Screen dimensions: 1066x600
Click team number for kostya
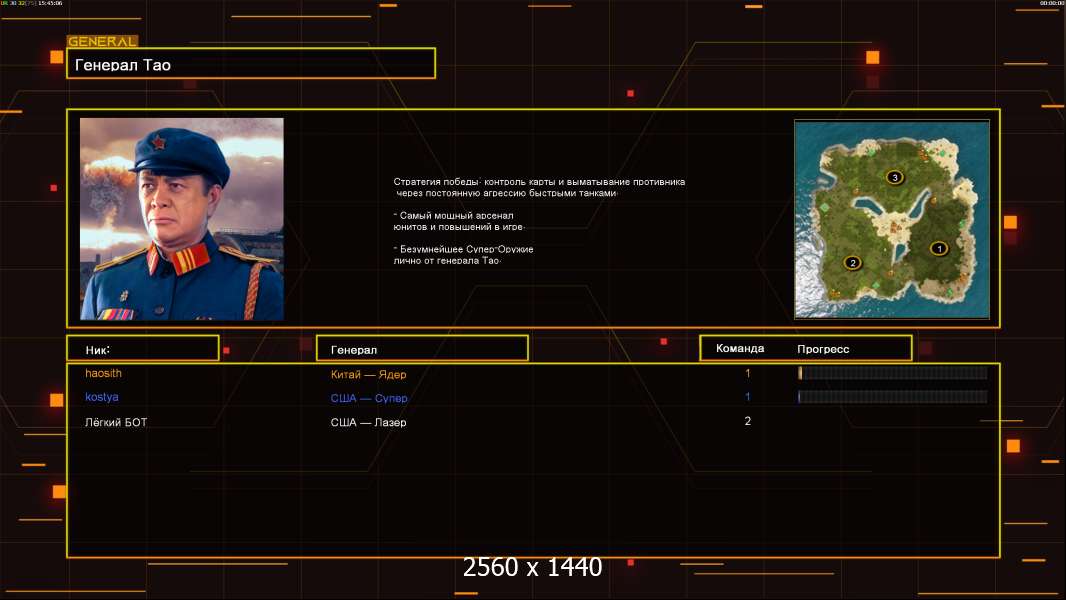pyautogui.click(x=748, y=397)
